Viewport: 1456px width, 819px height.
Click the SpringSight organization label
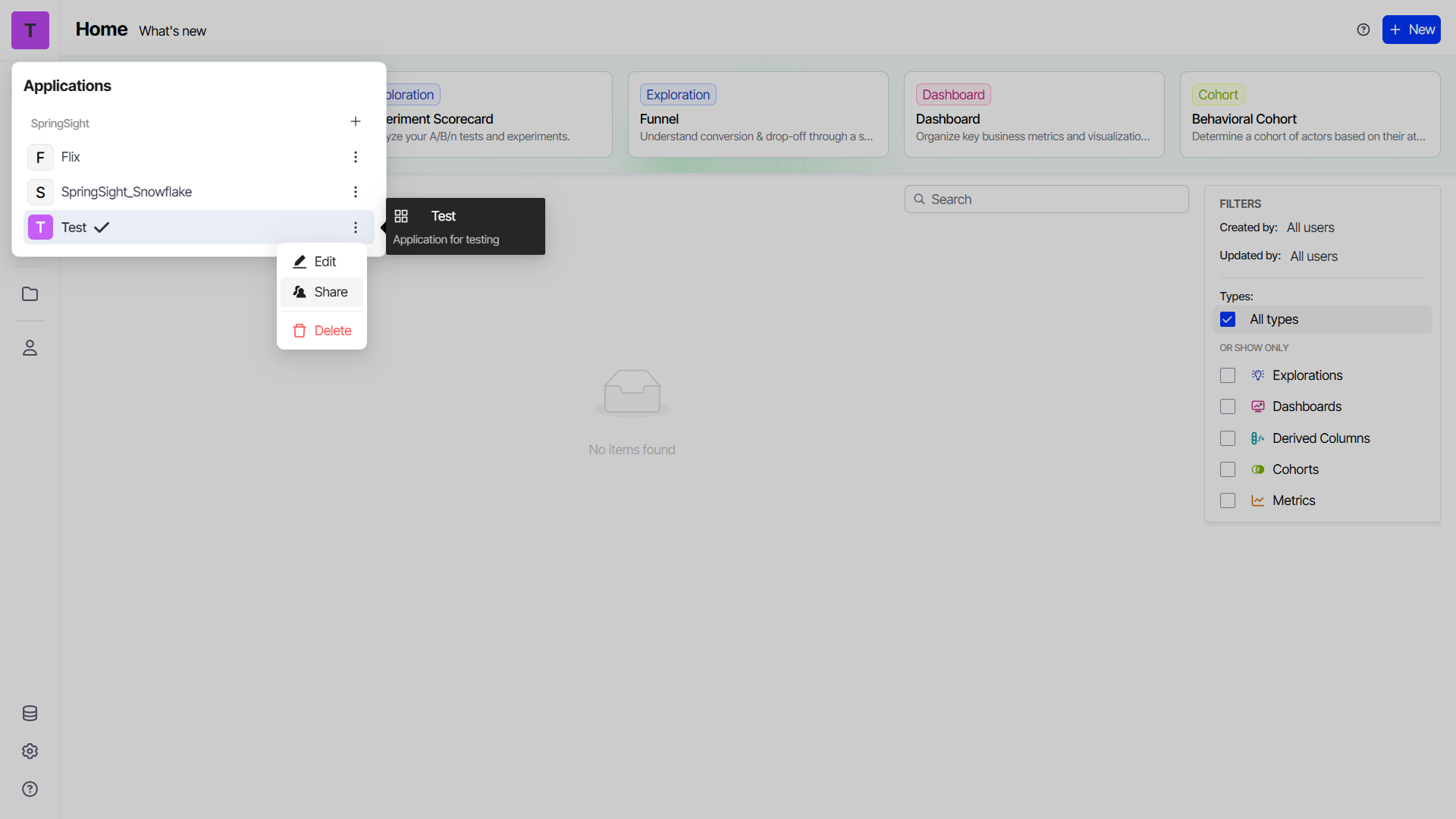[x=60, y=123]
